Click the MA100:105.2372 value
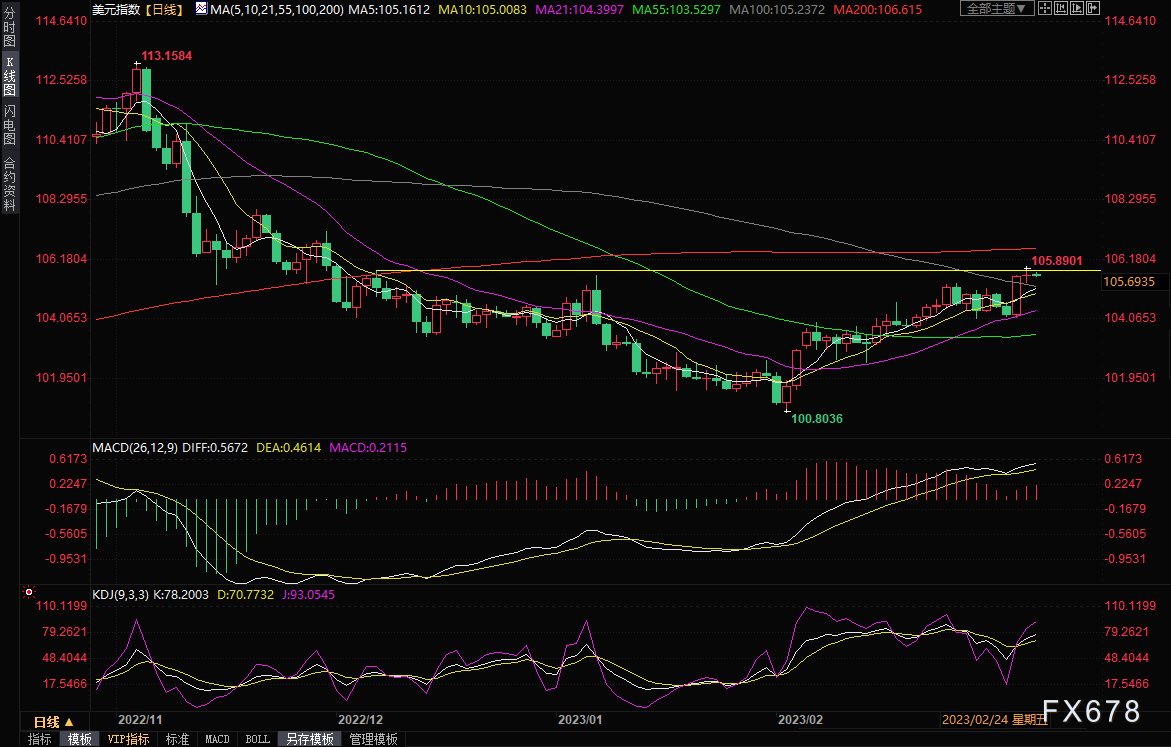 point(777,10)
